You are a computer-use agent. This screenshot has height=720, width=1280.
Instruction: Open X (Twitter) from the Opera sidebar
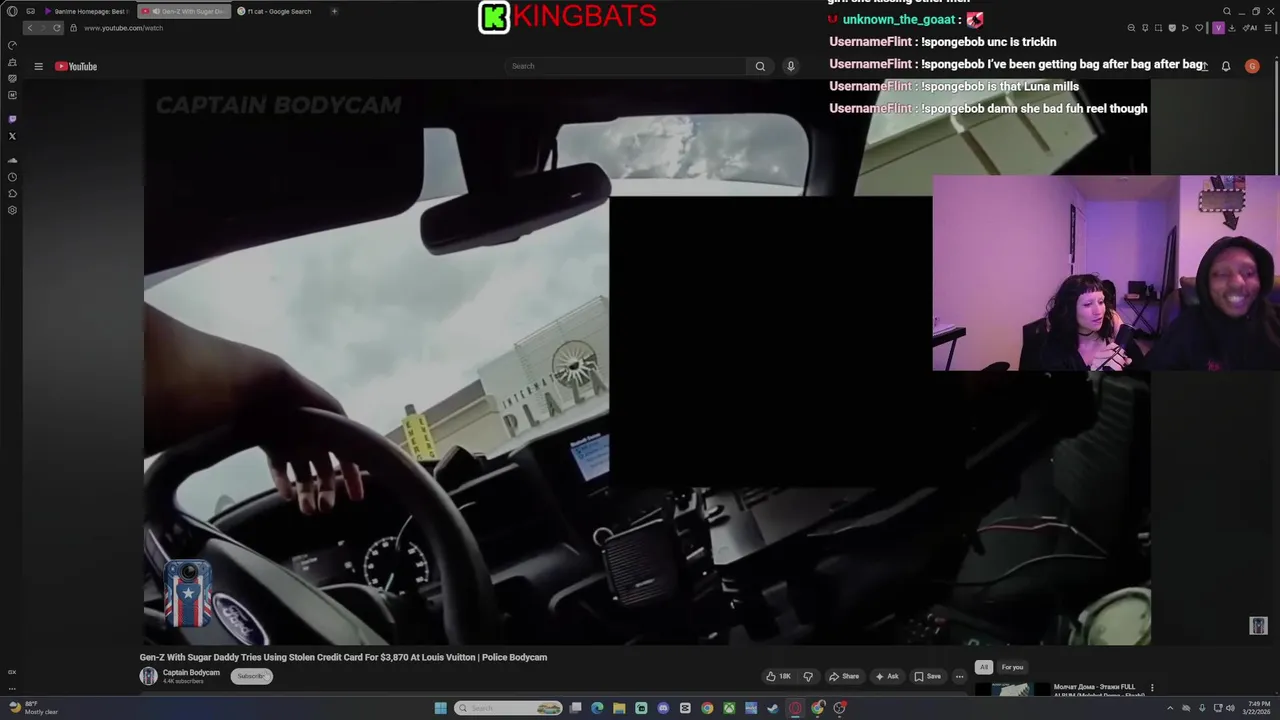pyautogui.click(x=12, y=136)
